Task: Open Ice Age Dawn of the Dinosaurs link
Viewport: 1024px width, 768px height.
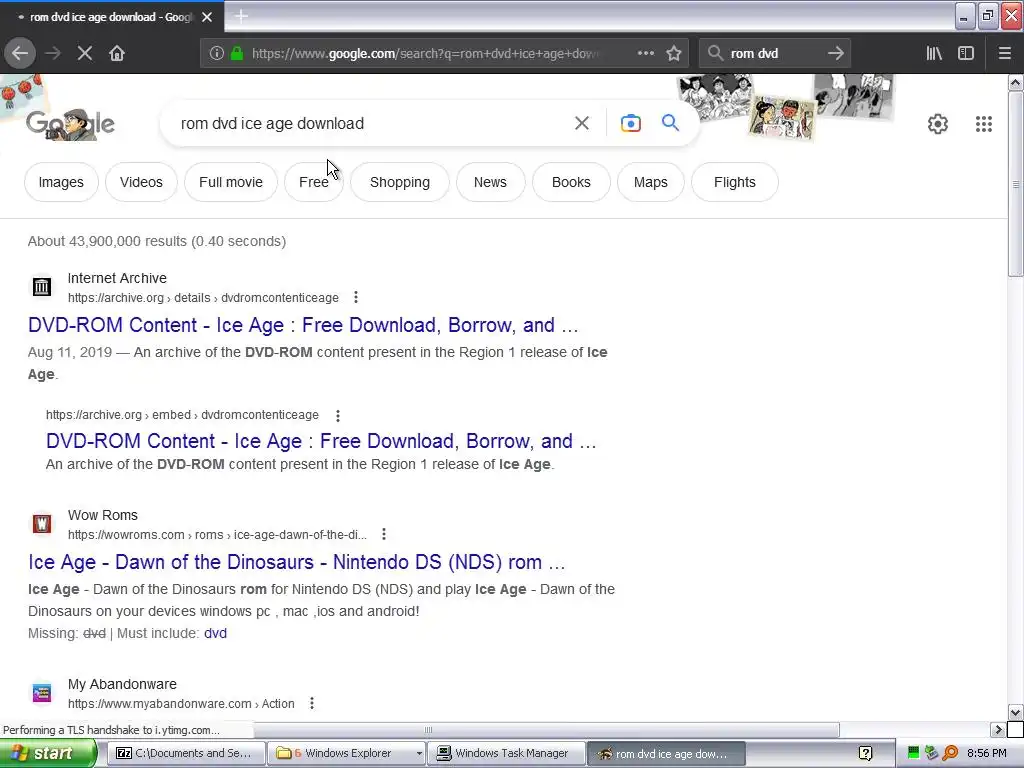Action: pos(296,562)
